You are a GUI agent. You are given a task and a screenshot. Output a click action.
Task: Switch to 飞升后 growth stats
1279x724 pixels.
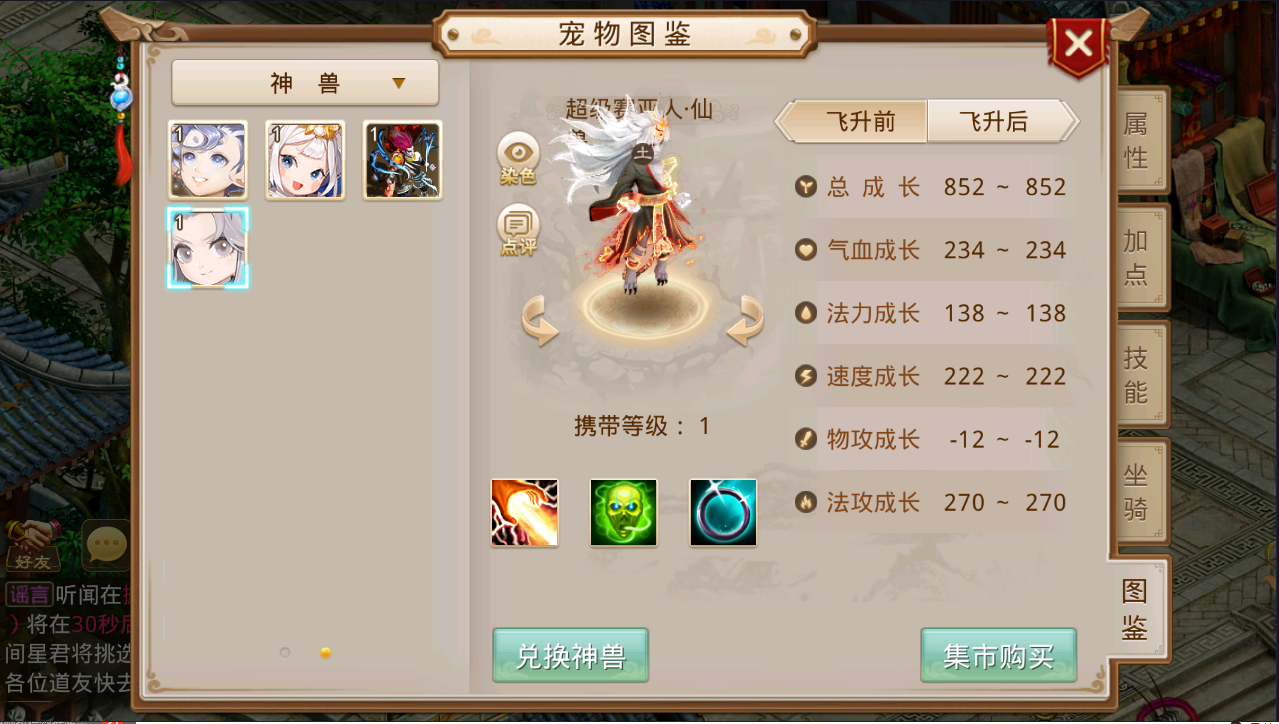click(1000, 122)
